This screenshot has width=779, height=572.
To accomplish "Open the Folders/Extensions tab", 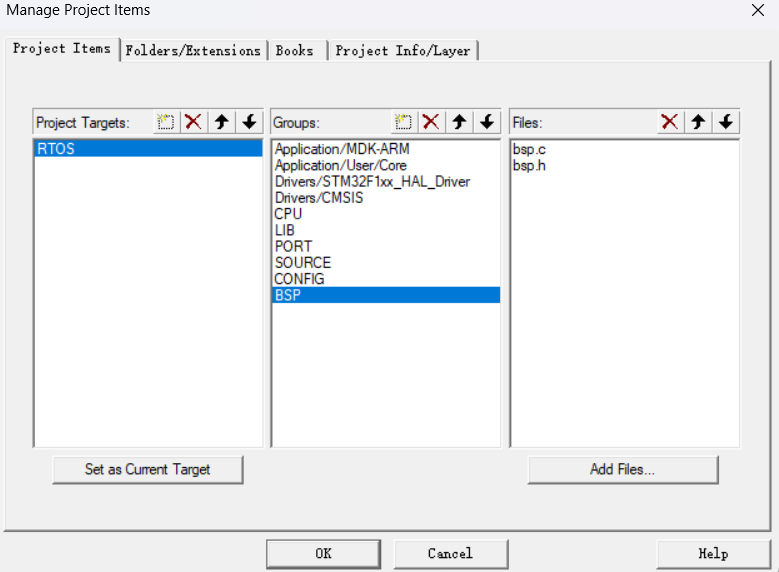I will (193, 51).
